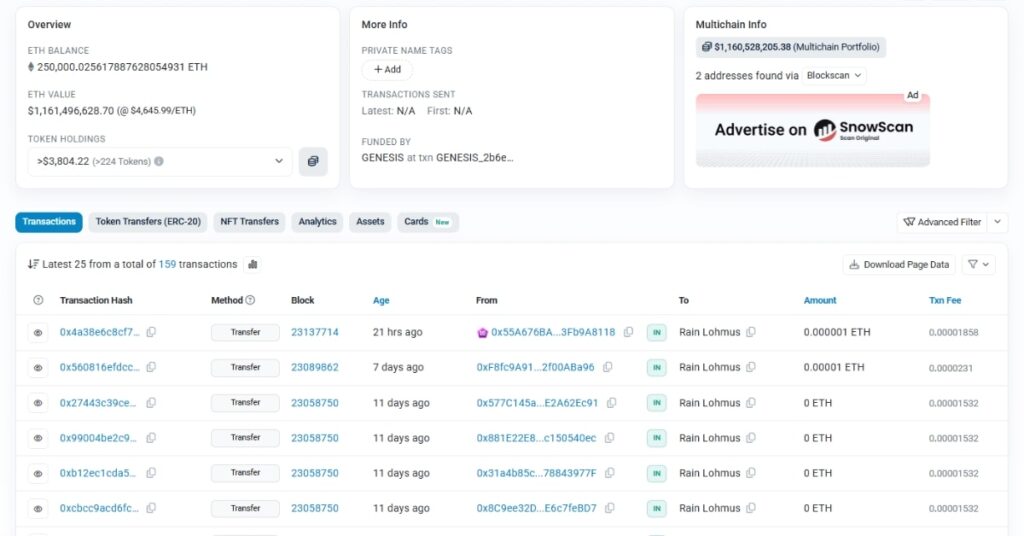Copy transaction hash 0xb12ec1cda5
This screenshot has width=1024, height=536.
click(151, 473)
